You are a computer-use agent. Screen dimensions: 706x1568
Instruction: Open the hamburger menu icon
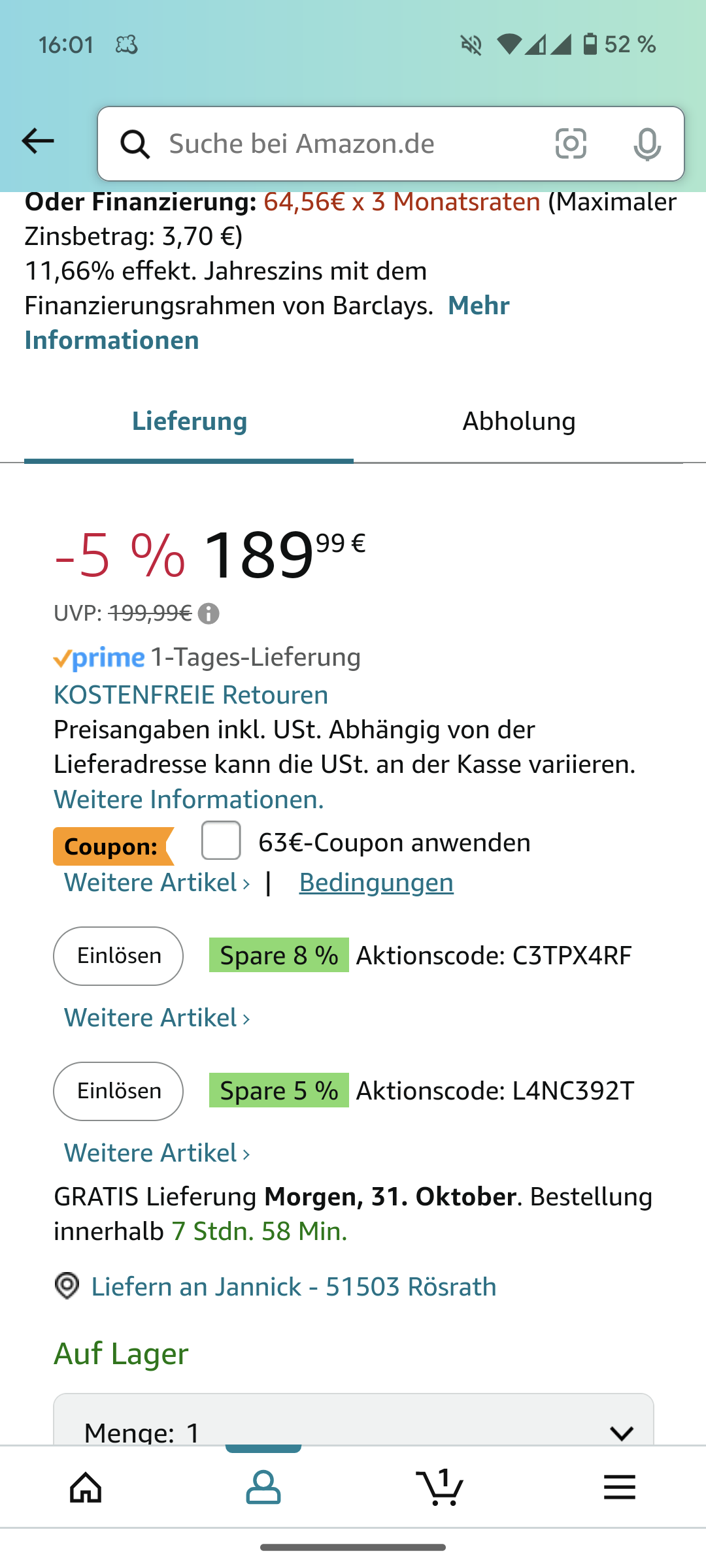point(619,1488)
